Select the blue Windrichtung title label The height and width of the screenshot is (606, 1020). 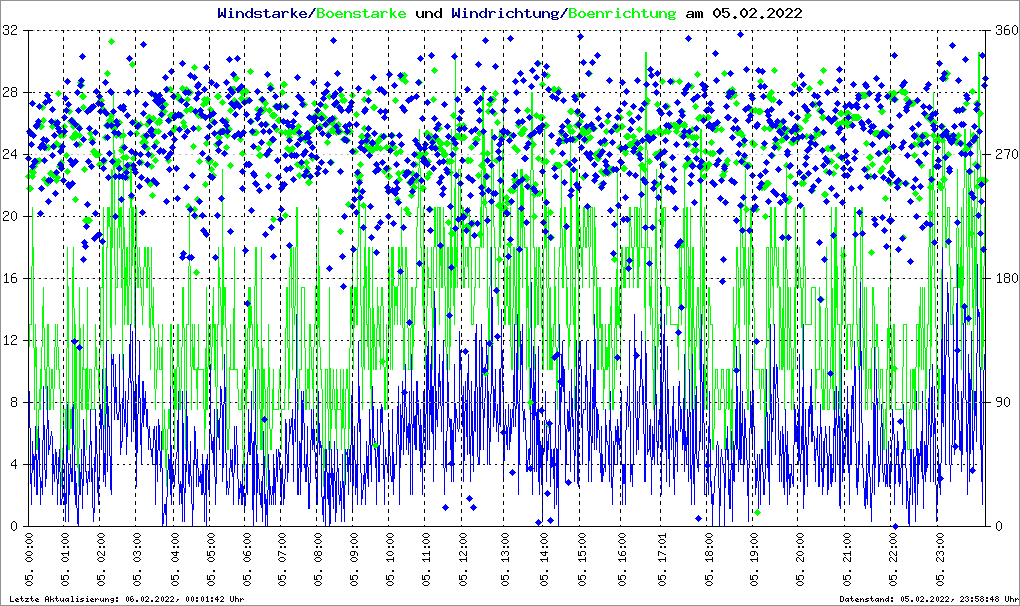506,13
